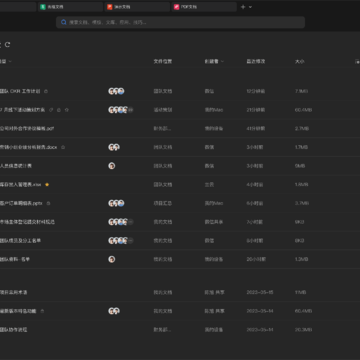This screenshot has width=360, height=360.
Task: Sort by the 大小 column header
Action: [300, 61]
